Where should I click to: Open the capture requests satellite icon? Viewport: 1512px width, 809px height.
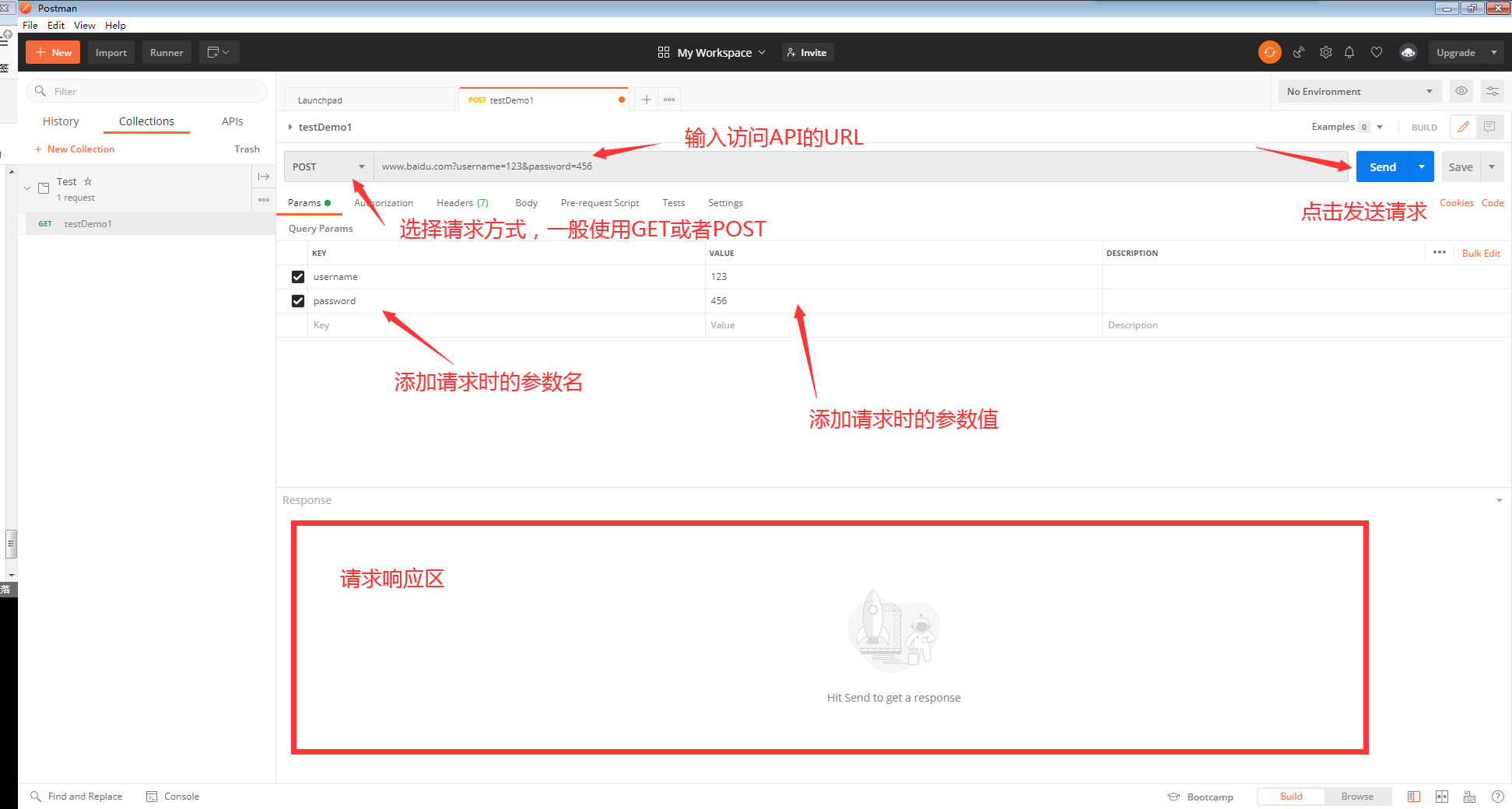tap(1299, 52)
